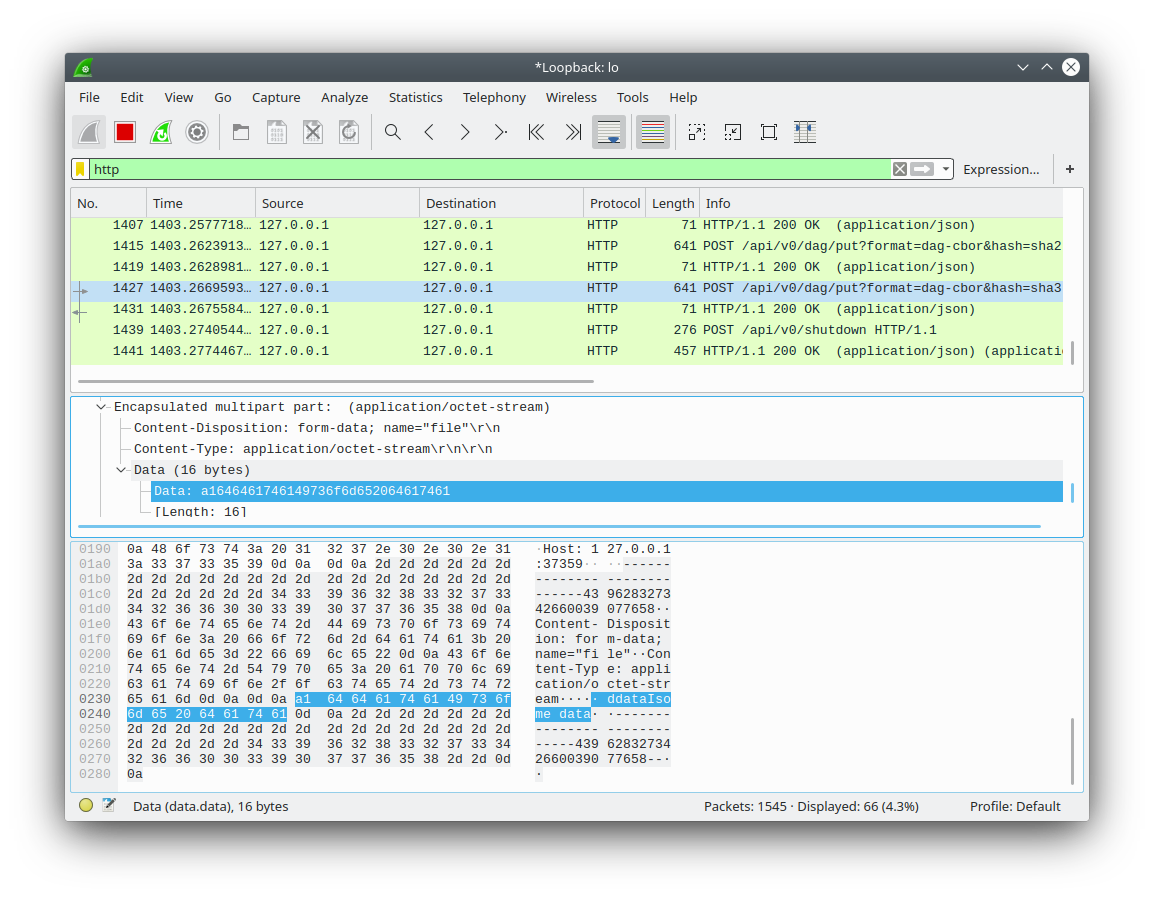Open filter bookmarks via the bookmark icon
This screenshot has width=1154, height=898.
[x=82, y=169]
